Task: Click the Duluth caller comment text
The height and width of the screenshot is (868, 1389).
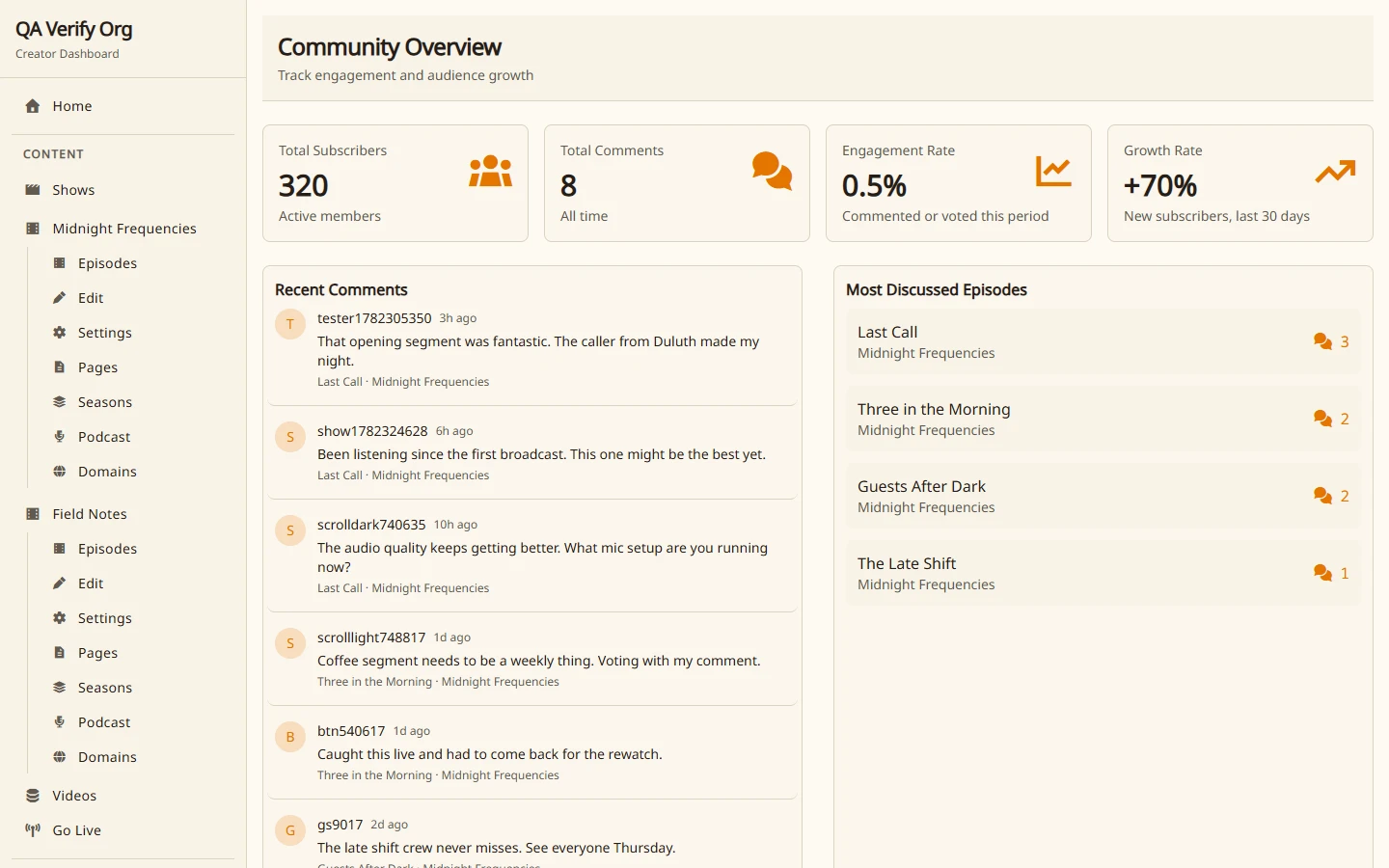Action: (x=538, y=351)
